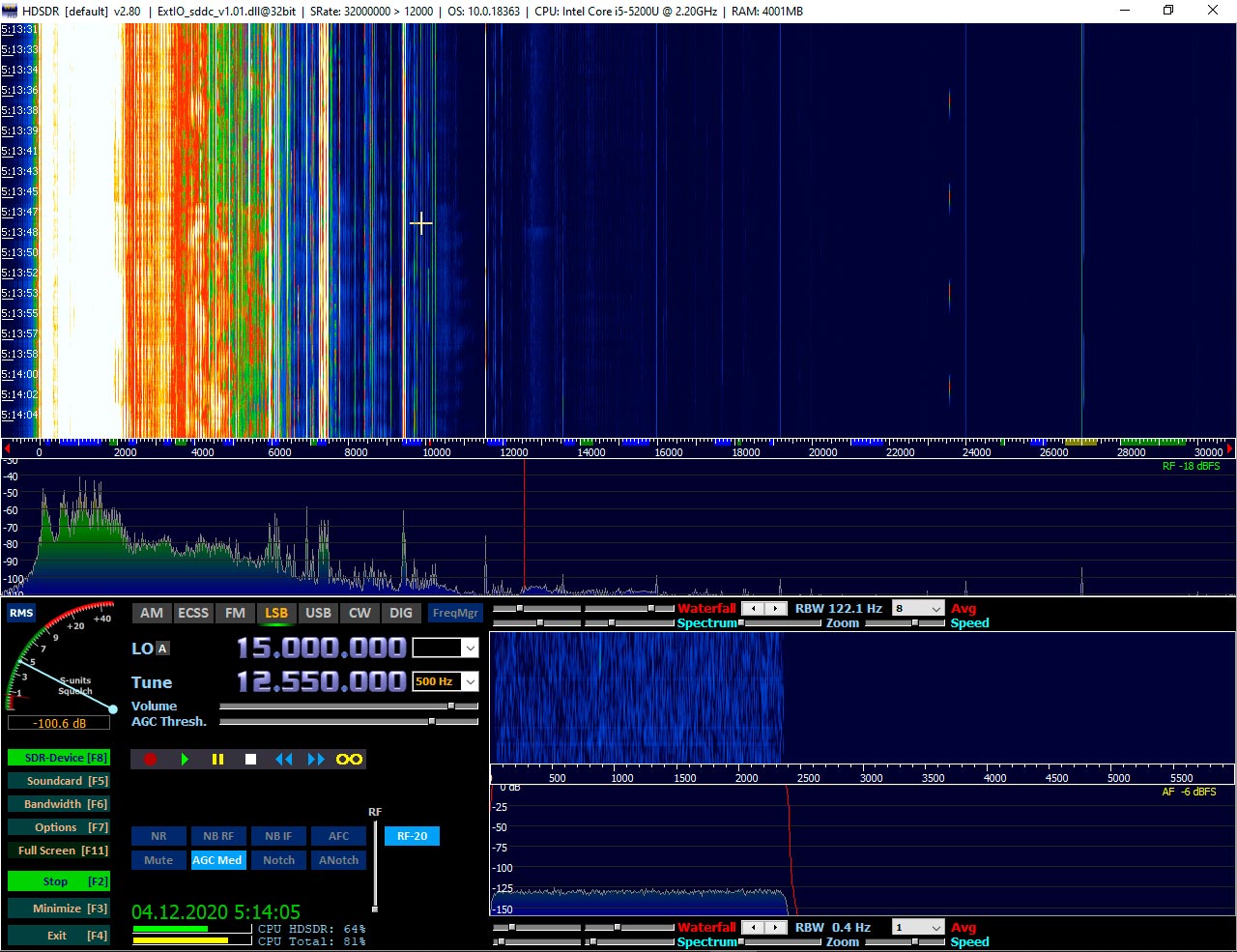Screen dimensions: 1237x952
Task: Toggle AGC Med setting
Action: (217, 860)
